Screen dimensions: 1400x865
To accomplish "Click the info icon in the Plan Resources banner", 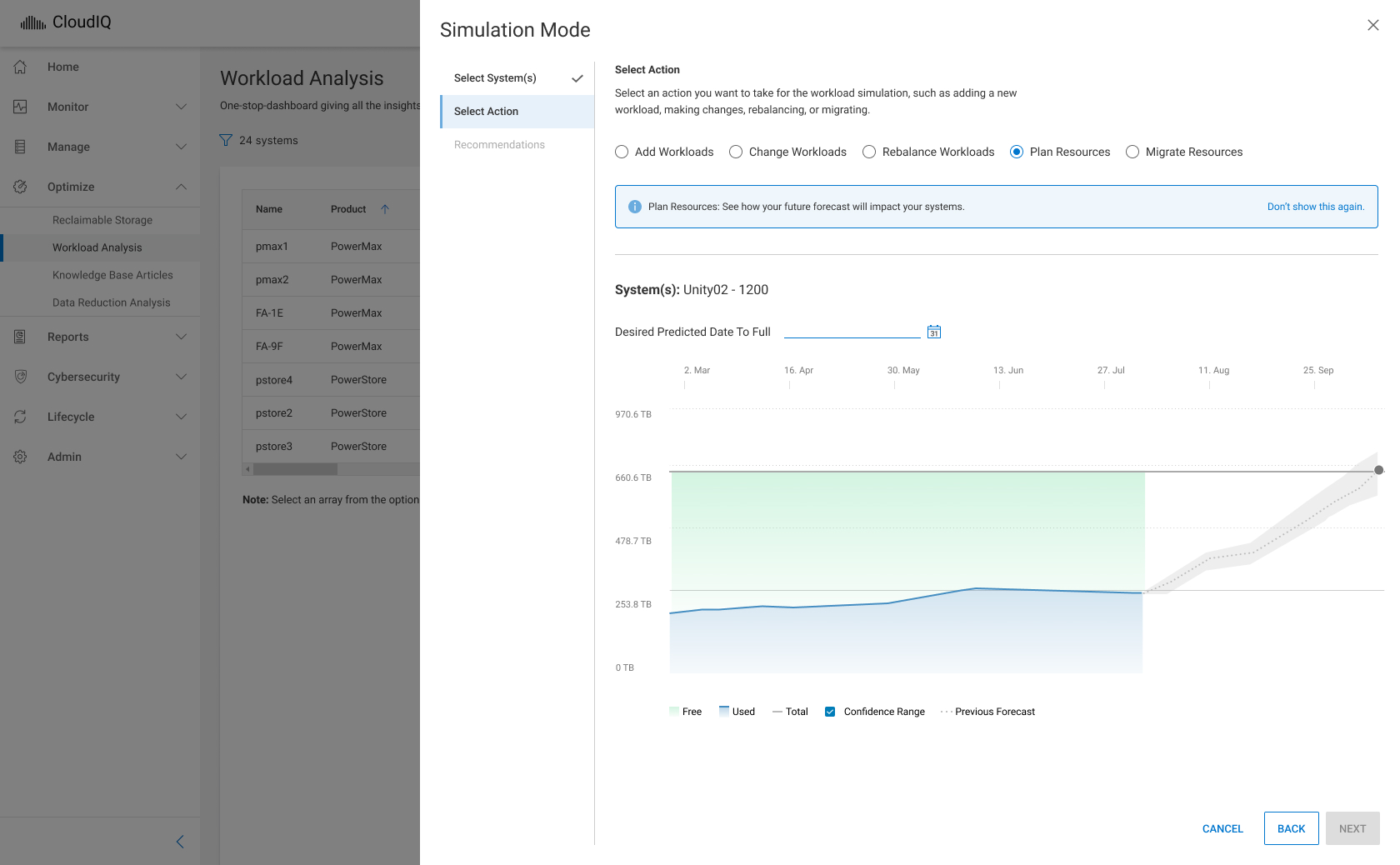I will 635,207.
